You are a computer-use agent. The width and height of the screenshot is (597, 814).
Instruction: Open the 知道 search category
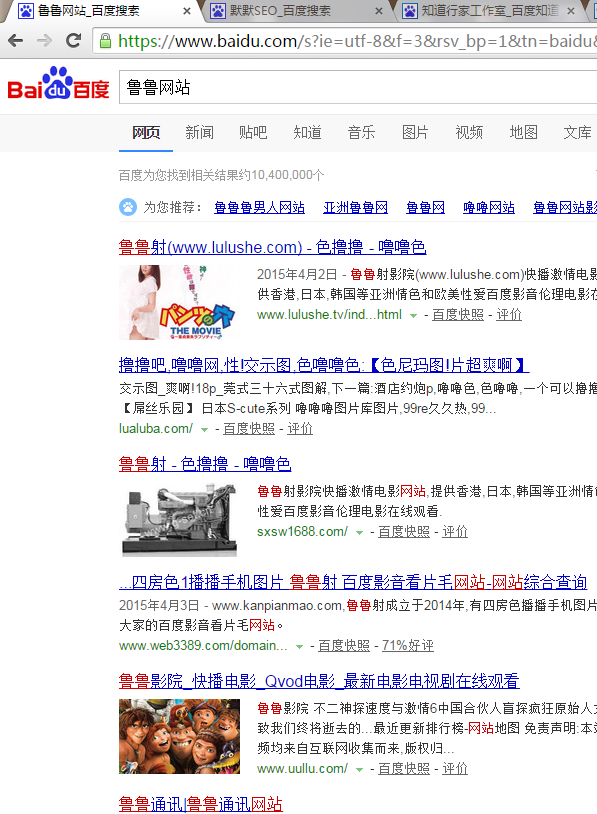307,132
